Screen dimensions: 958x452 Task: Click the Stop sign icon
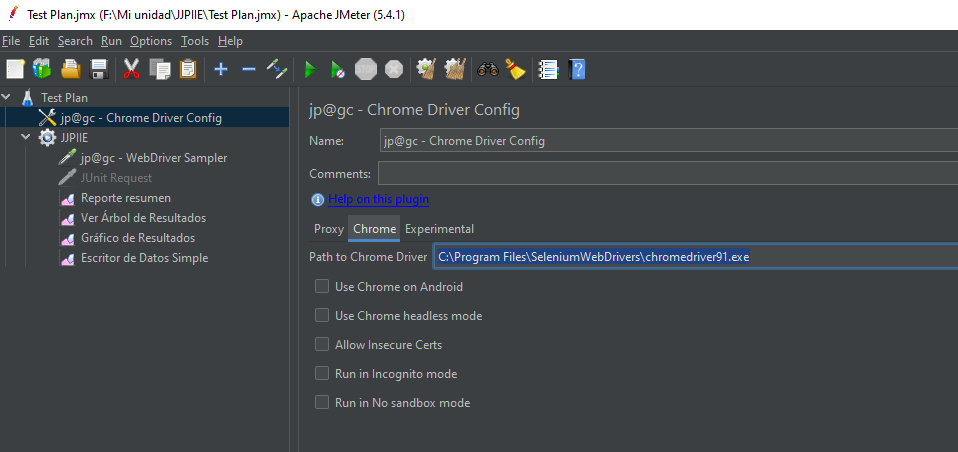point(366,69)
